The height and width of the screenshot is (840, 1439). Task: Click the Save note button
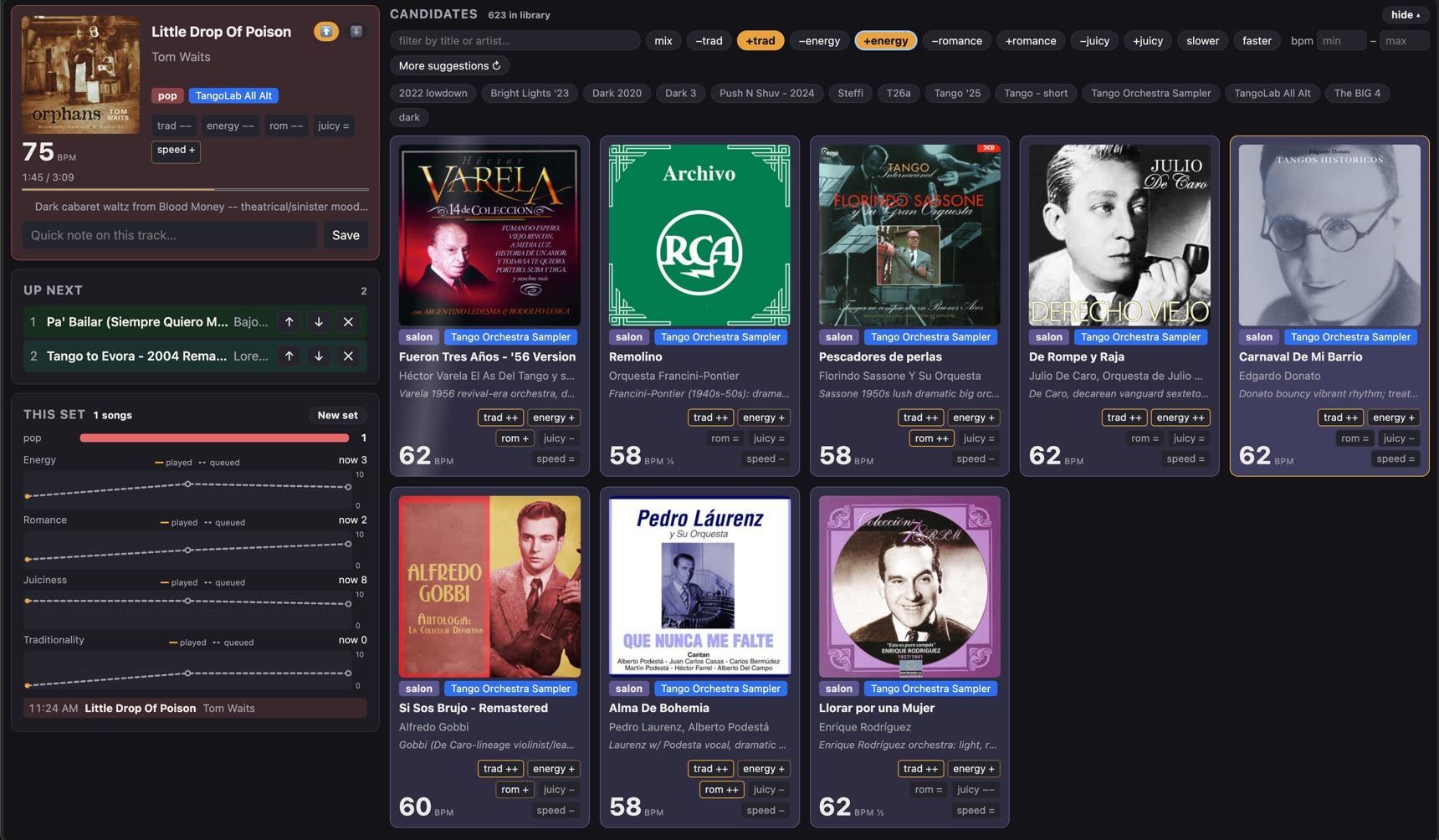tap(346, 235)
